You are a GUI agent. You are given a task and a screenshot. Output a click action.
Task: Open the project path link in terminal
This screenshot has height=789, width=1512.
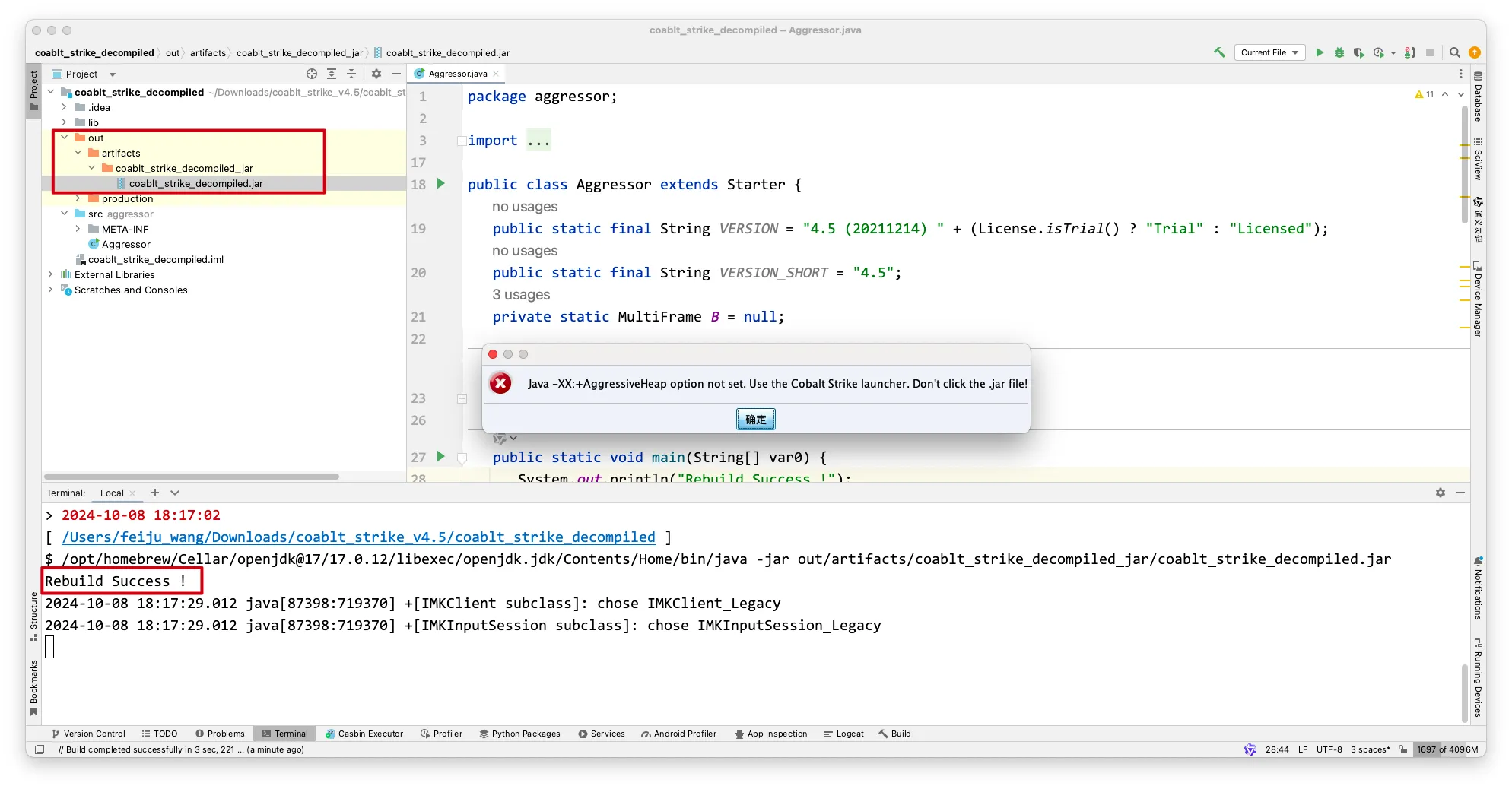pyautogui.click(x=358, y=537)
